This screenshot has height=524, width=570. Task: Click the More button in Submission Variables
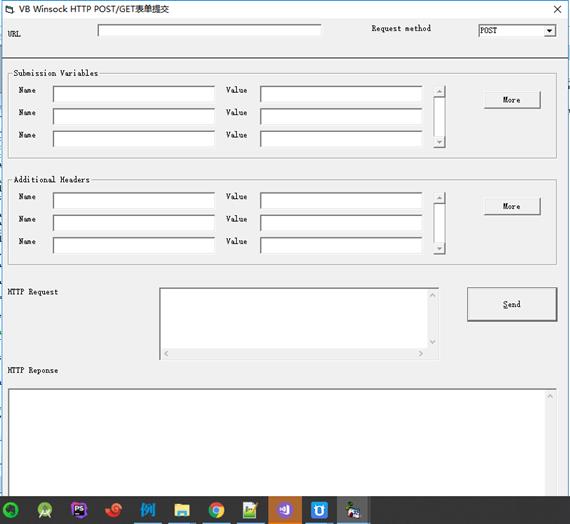coord(512,100)
